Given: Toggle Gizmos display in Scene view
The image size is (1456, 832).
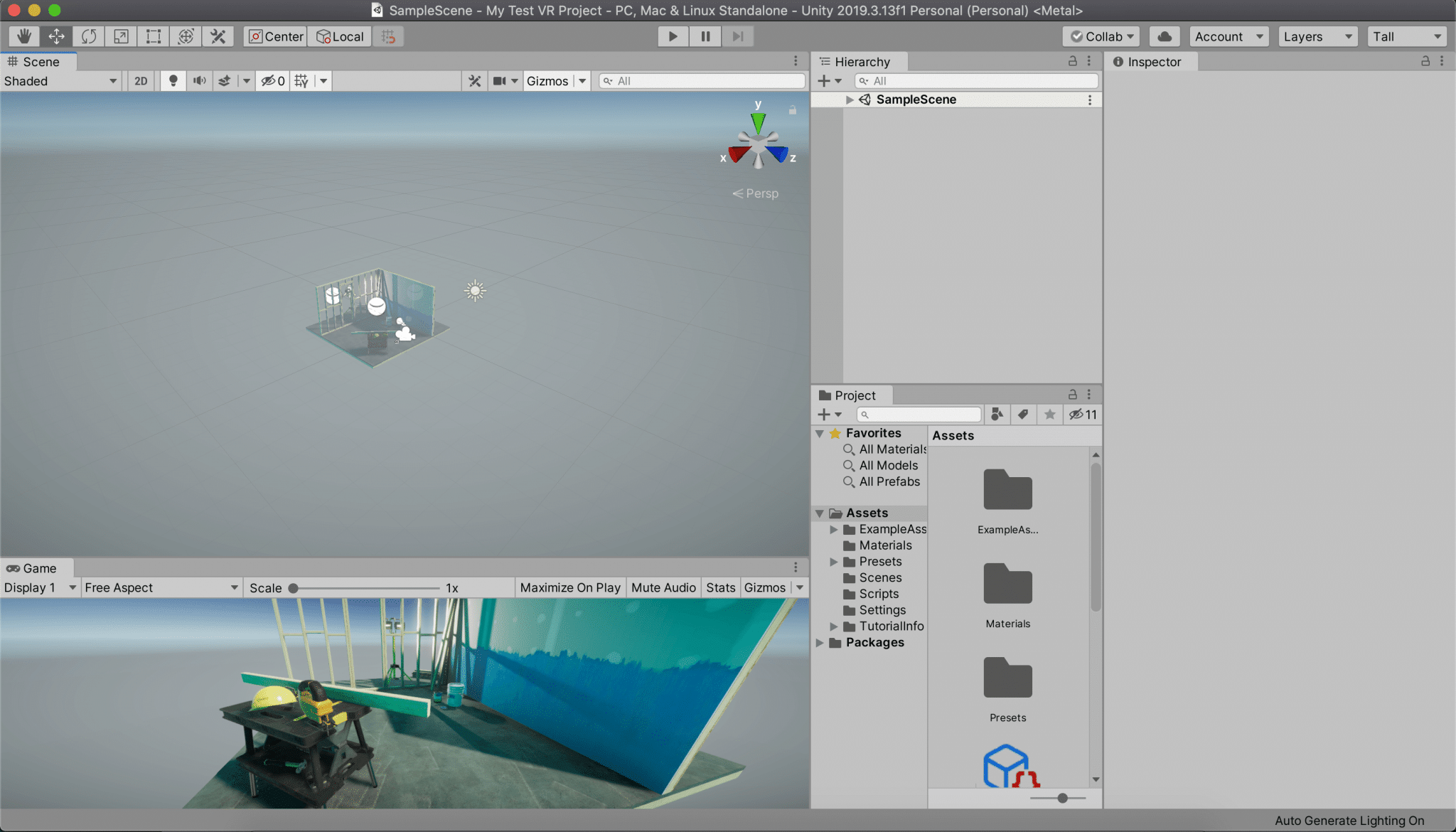Looking at the screenshot, I should click(548, 80).
